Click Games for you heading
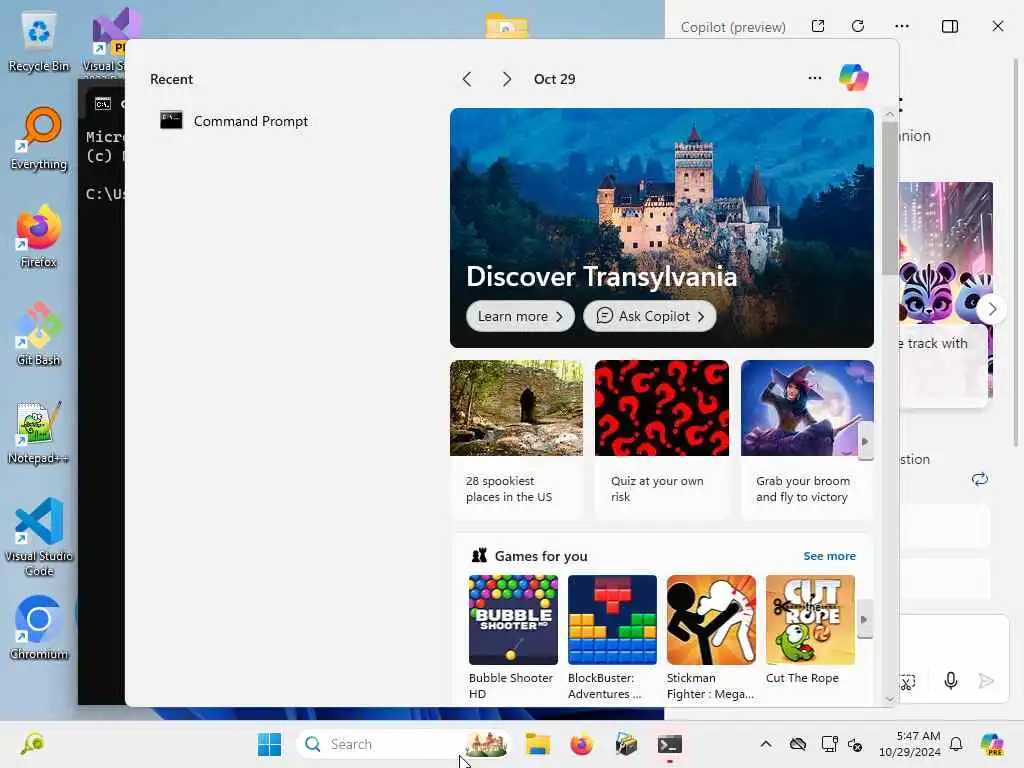Viewport: 1024px width, 768px height. coord(541,556)
